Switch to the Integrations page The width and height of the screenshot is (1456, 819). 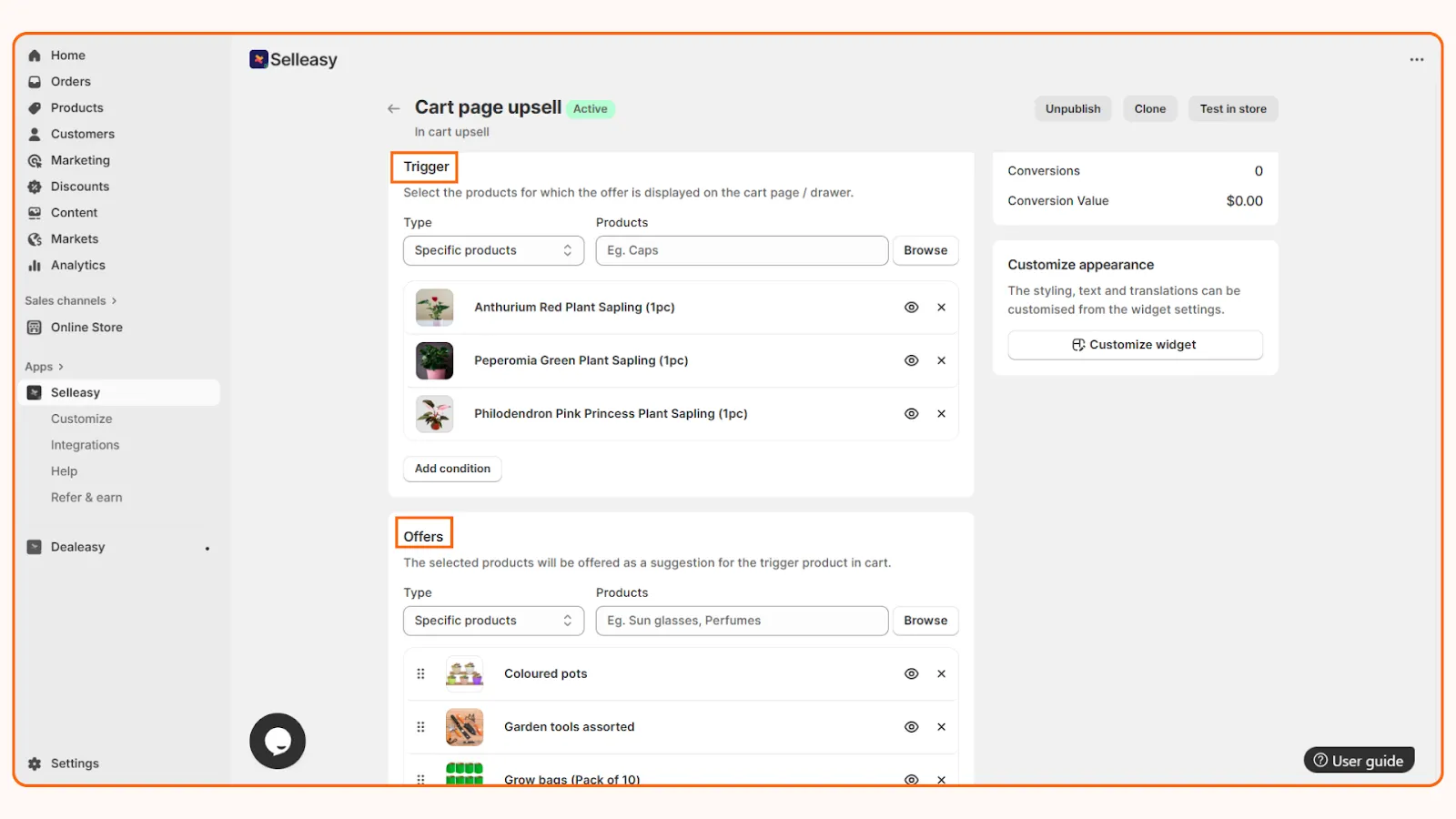pos(85,444)
